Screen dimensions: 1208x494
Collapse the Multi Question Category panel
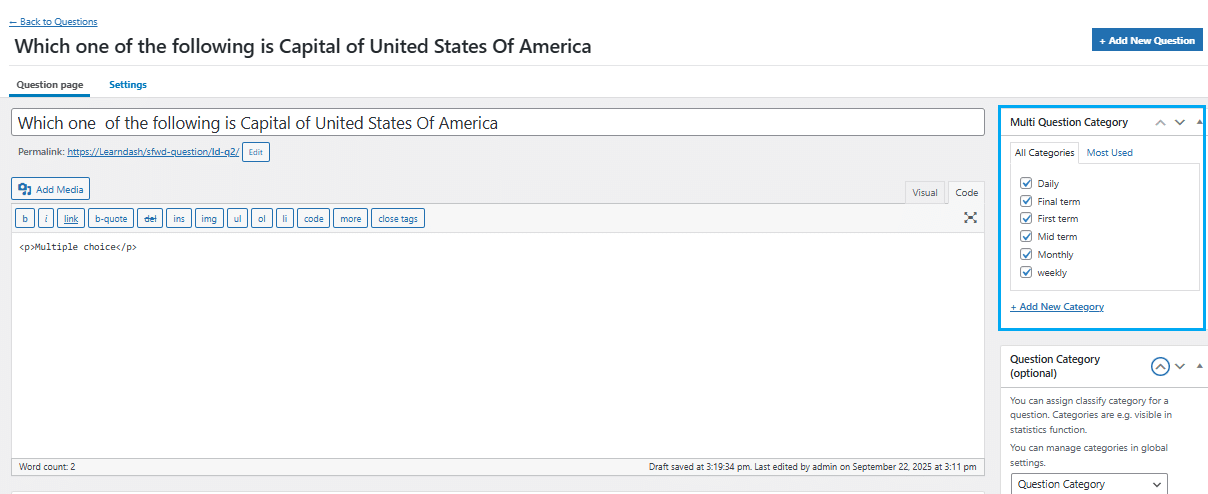pos(1199,122)
